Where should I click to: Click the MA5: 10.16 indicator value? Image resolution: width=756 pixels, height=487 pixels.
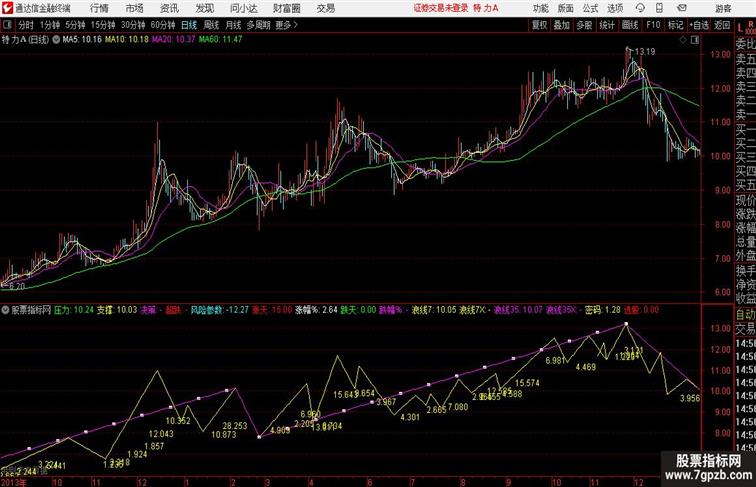tap(82, 40)
